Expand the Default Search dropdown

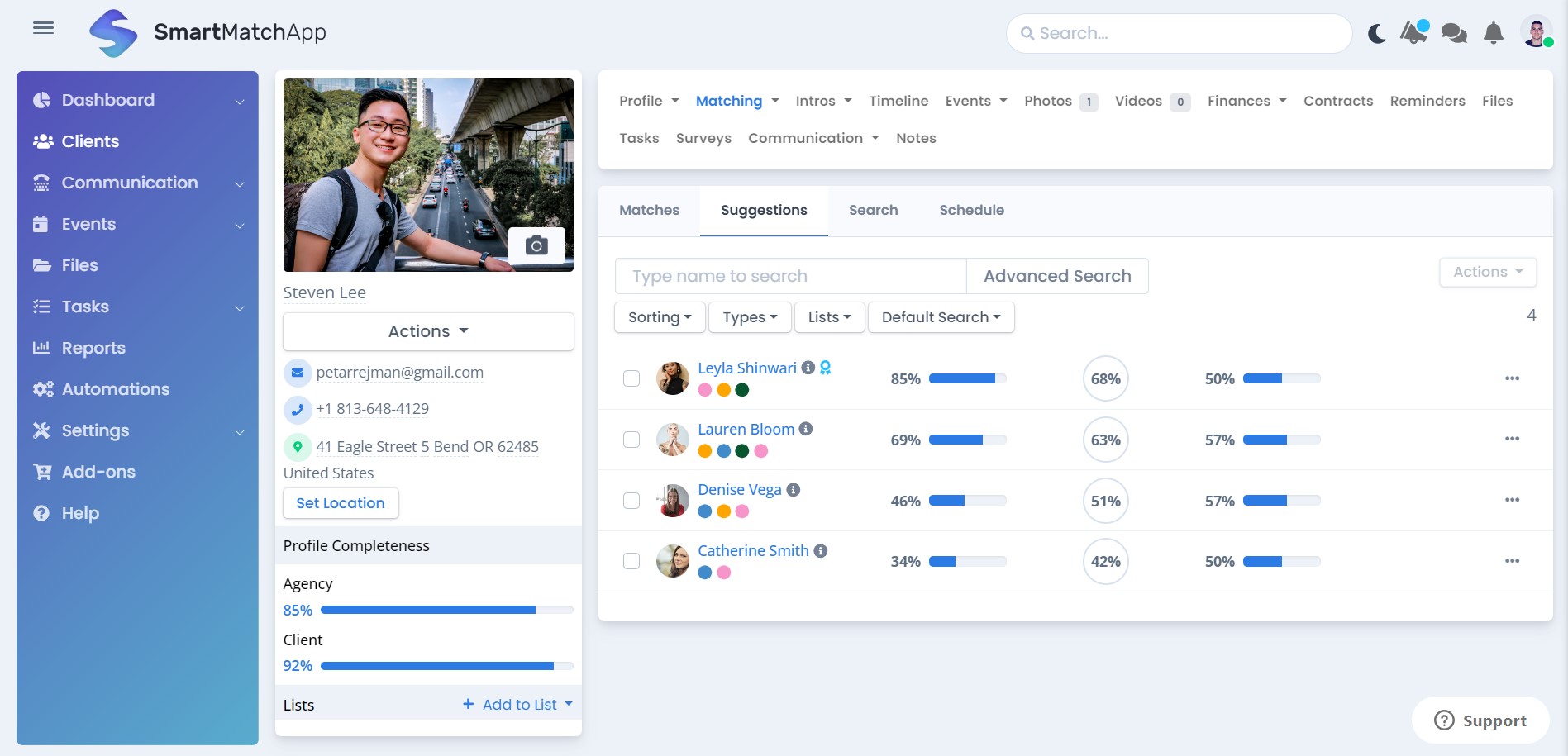coord(940,316)
